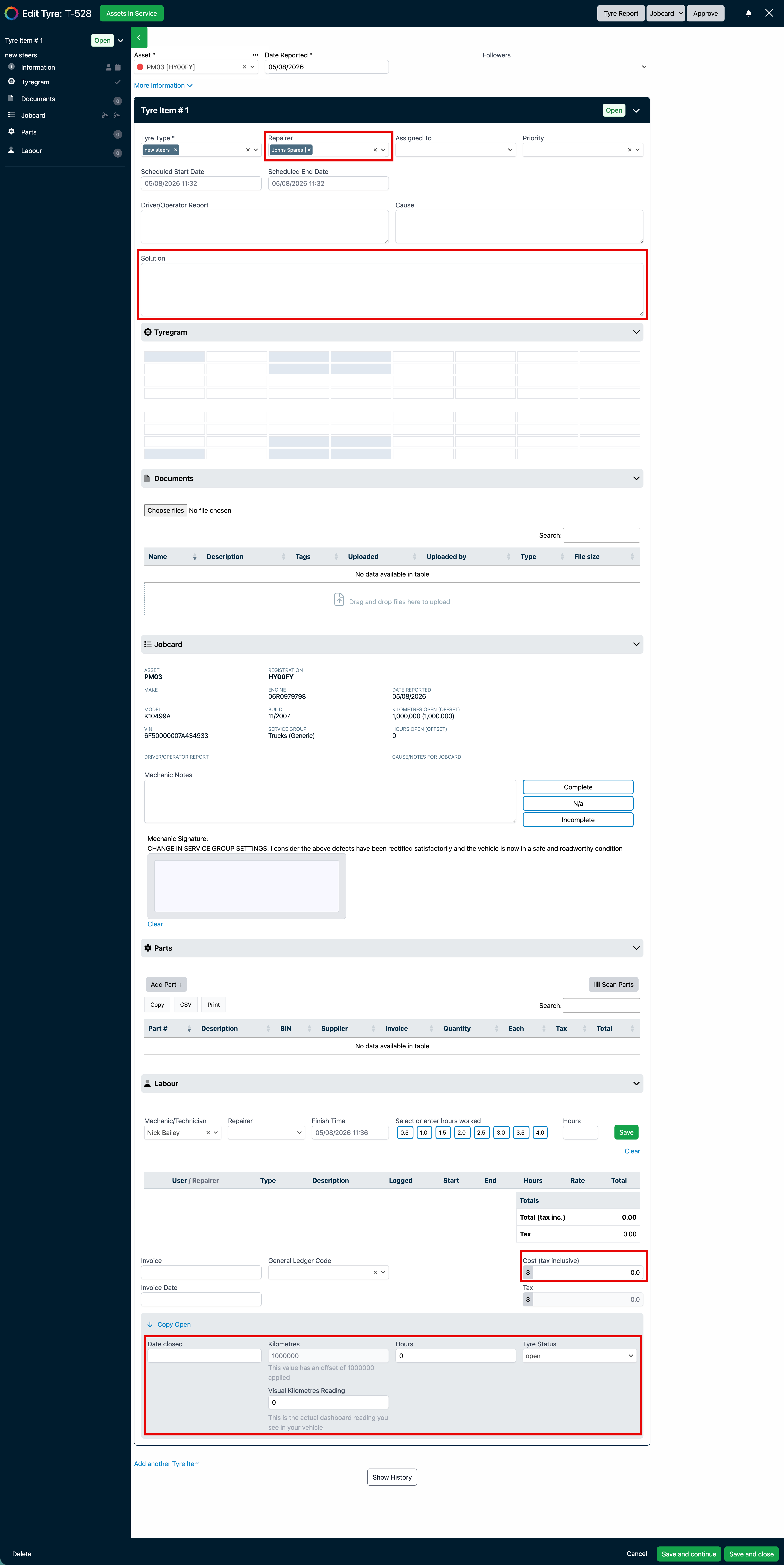
Task: Click the person icon beside sidebar Information
Action: pyautogui.click(x=109, y=67)
